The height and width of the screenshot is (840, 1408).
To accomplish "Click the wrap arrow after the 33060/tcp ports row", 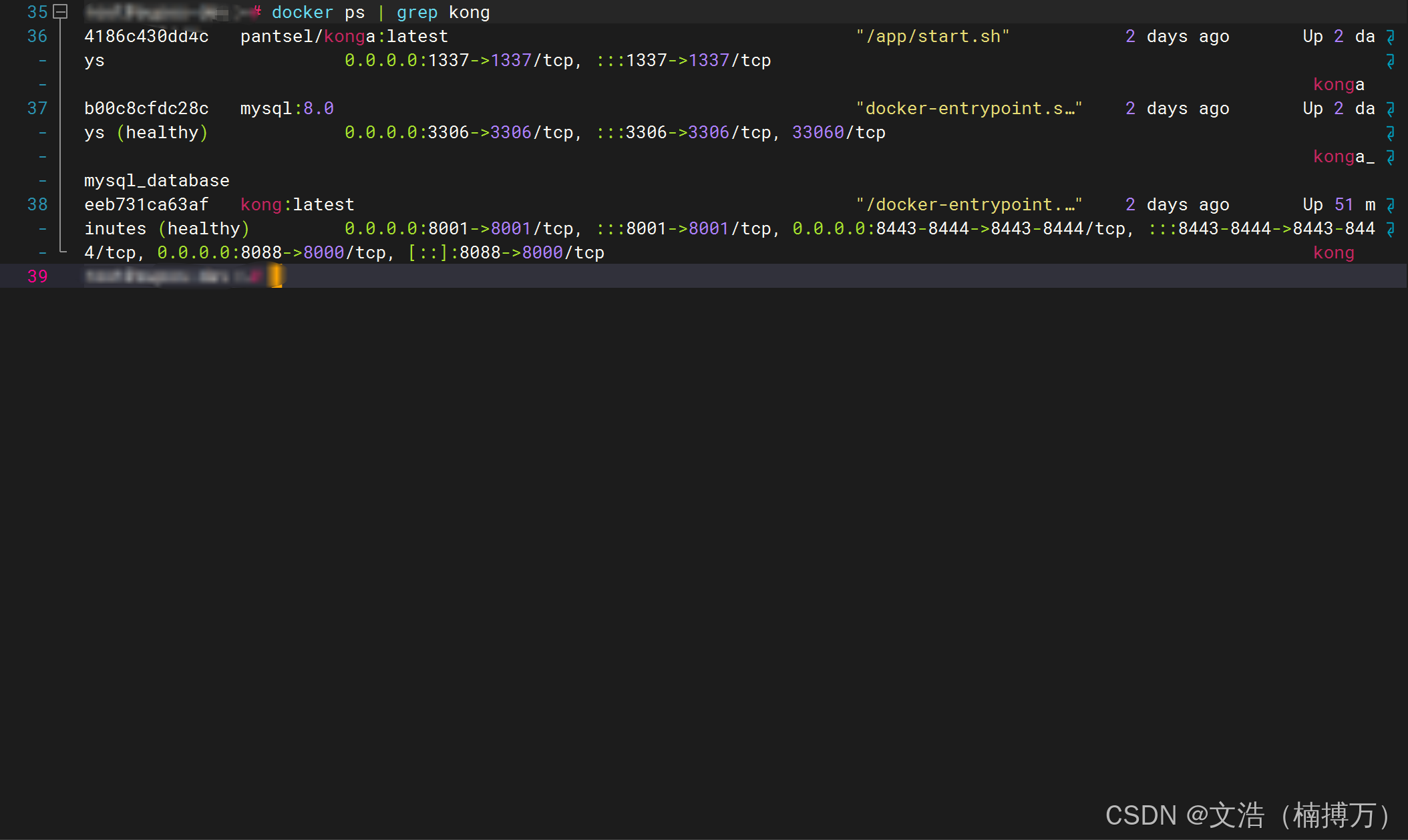I will click(1390, 133).
